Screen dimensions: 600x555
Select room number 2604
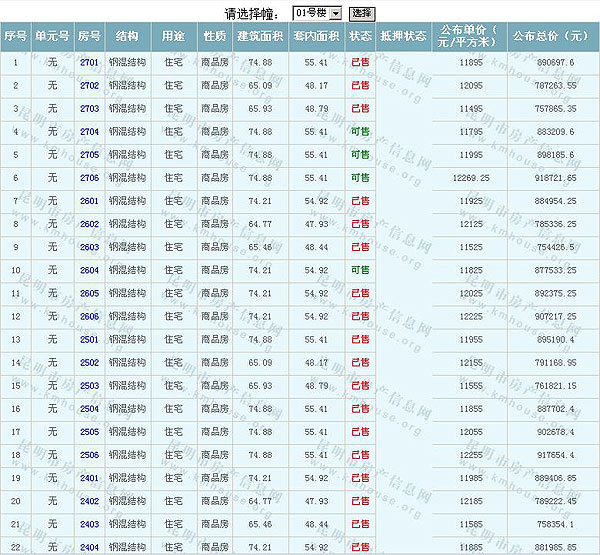click(90, 270)
